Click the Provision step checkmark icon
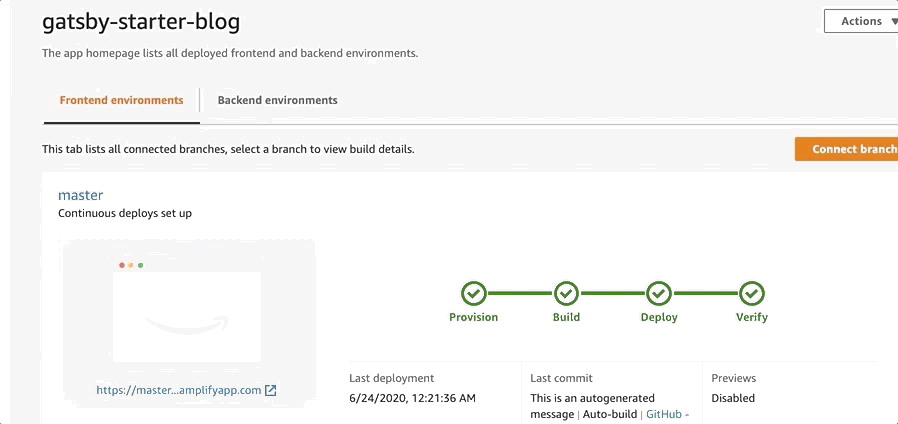Screen dimensions: 898x424 [x=474, y=293]
